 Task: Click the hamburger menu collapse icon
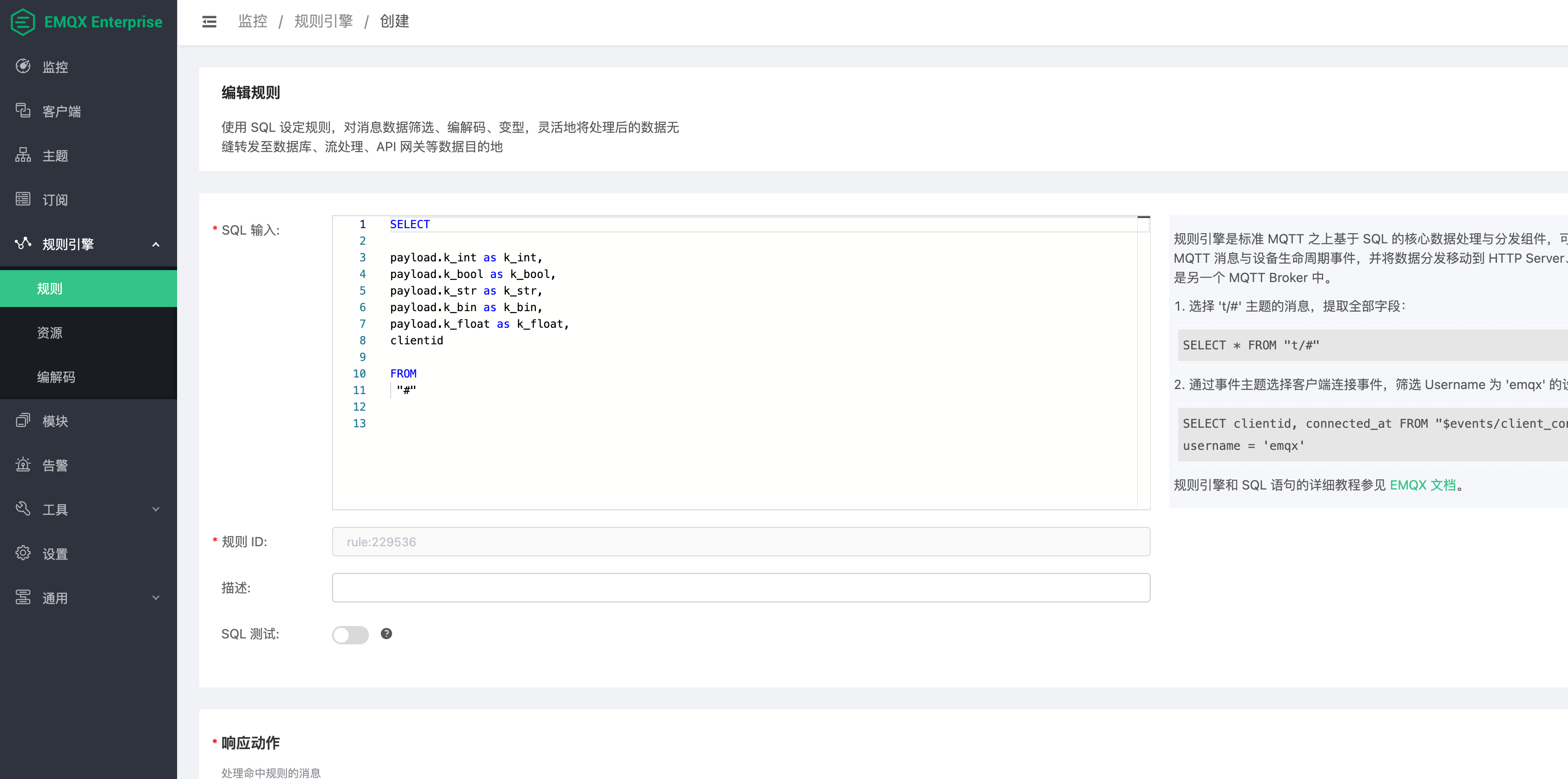[209, 22]
